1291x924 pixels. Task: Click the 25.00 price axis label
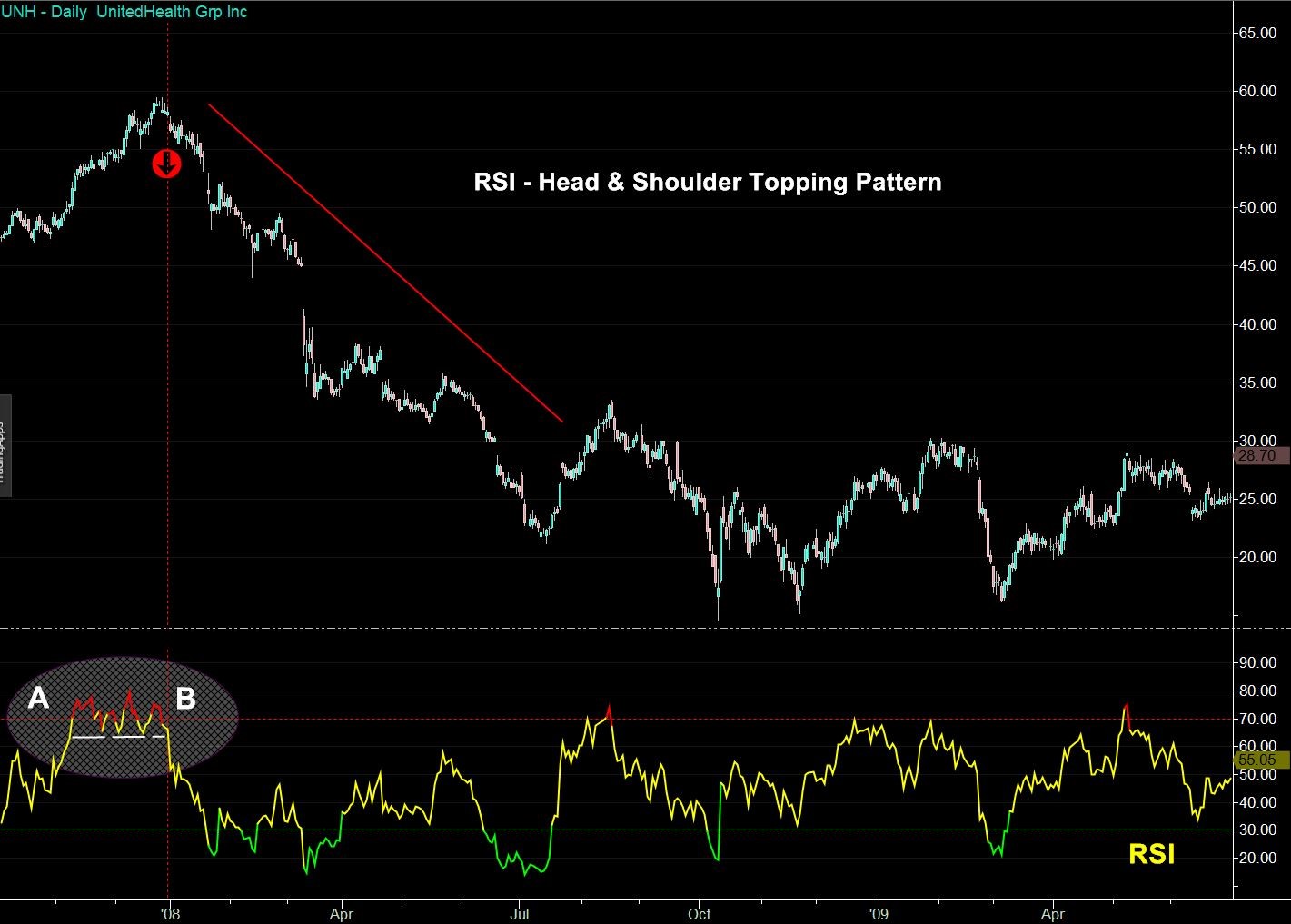[x=1257, y=499]
